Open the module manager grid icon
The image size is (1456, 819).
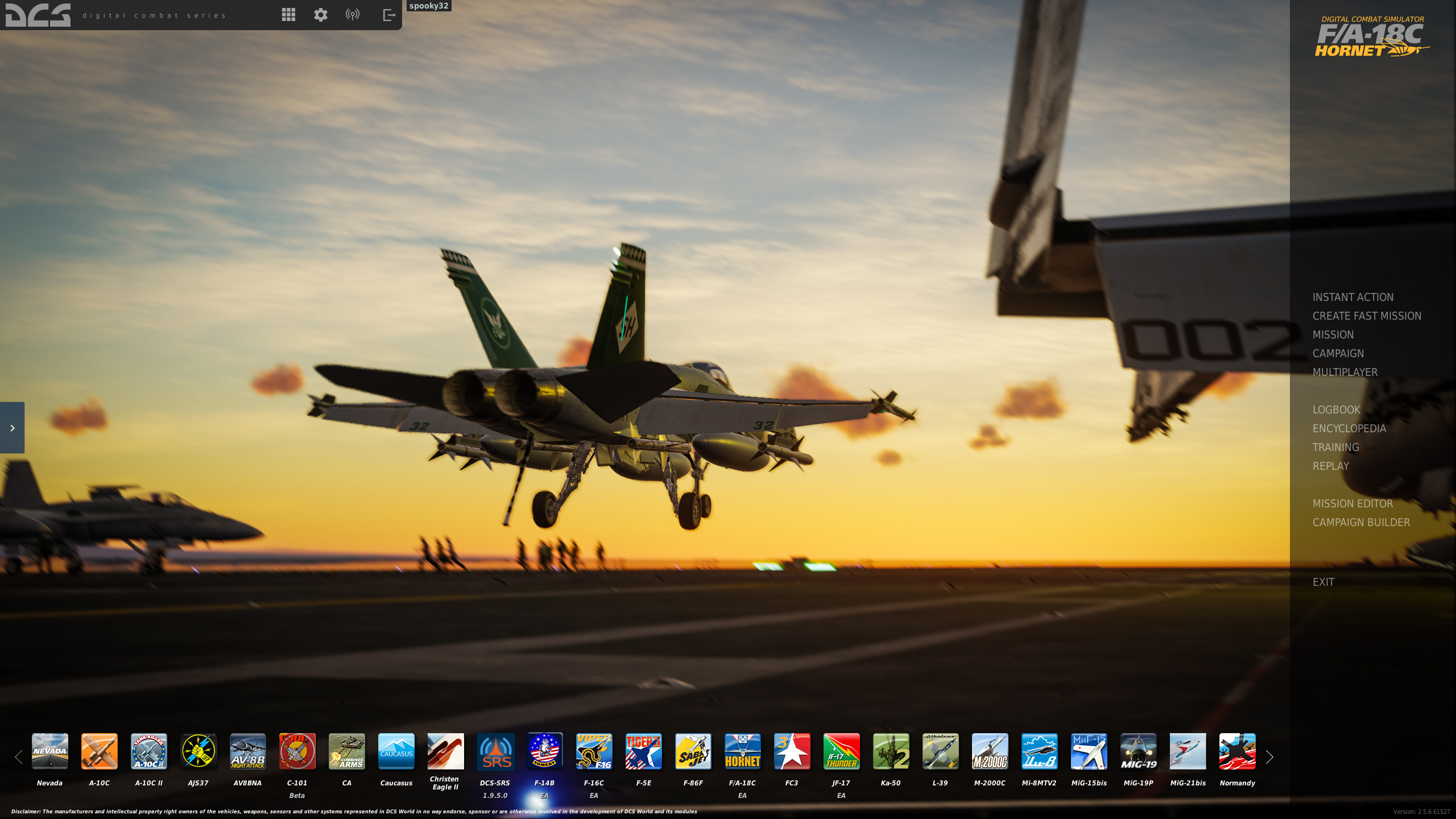click(288, 15)
